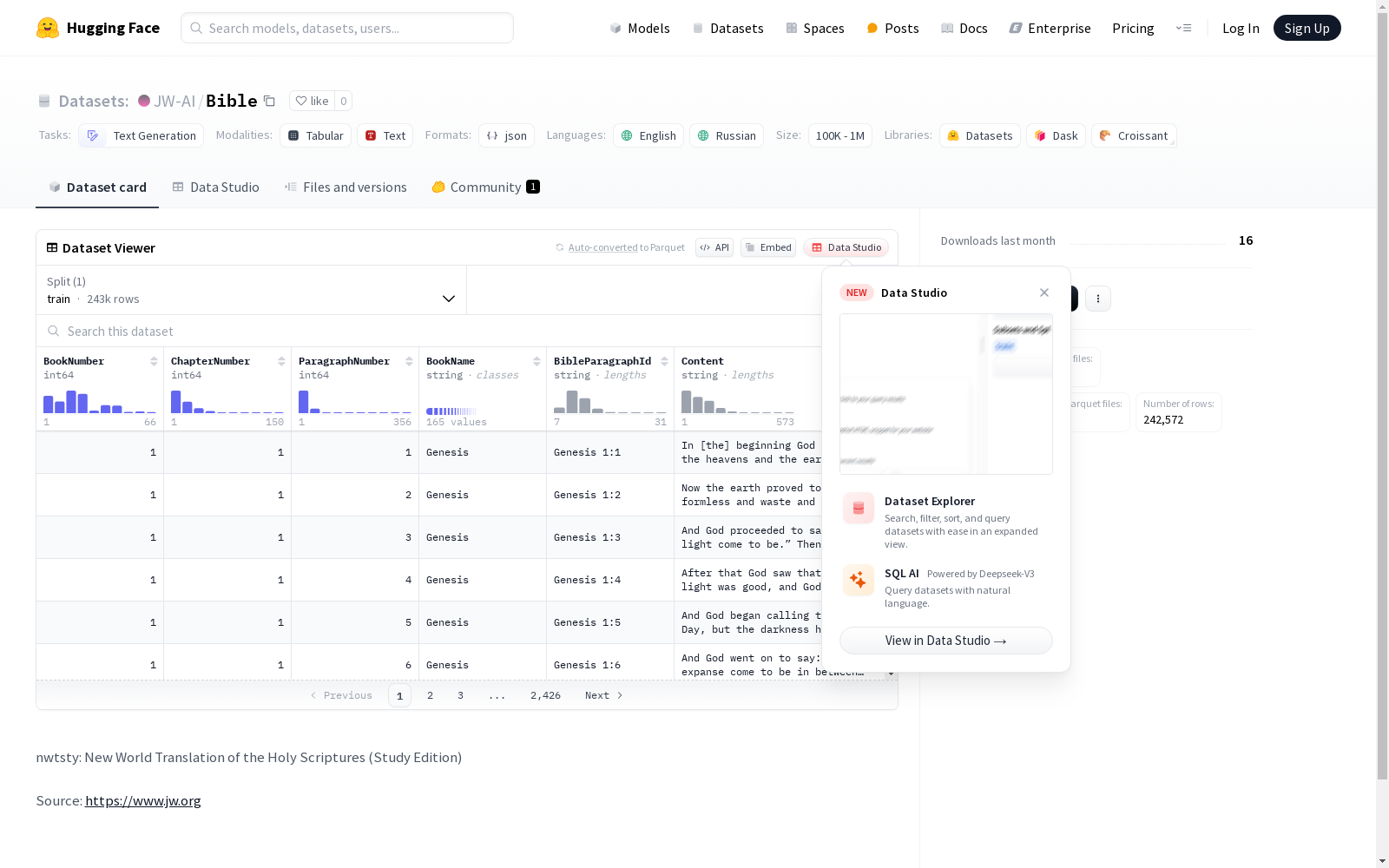
Task: Switch to the Dataset card tab
Action: [97, 187]
